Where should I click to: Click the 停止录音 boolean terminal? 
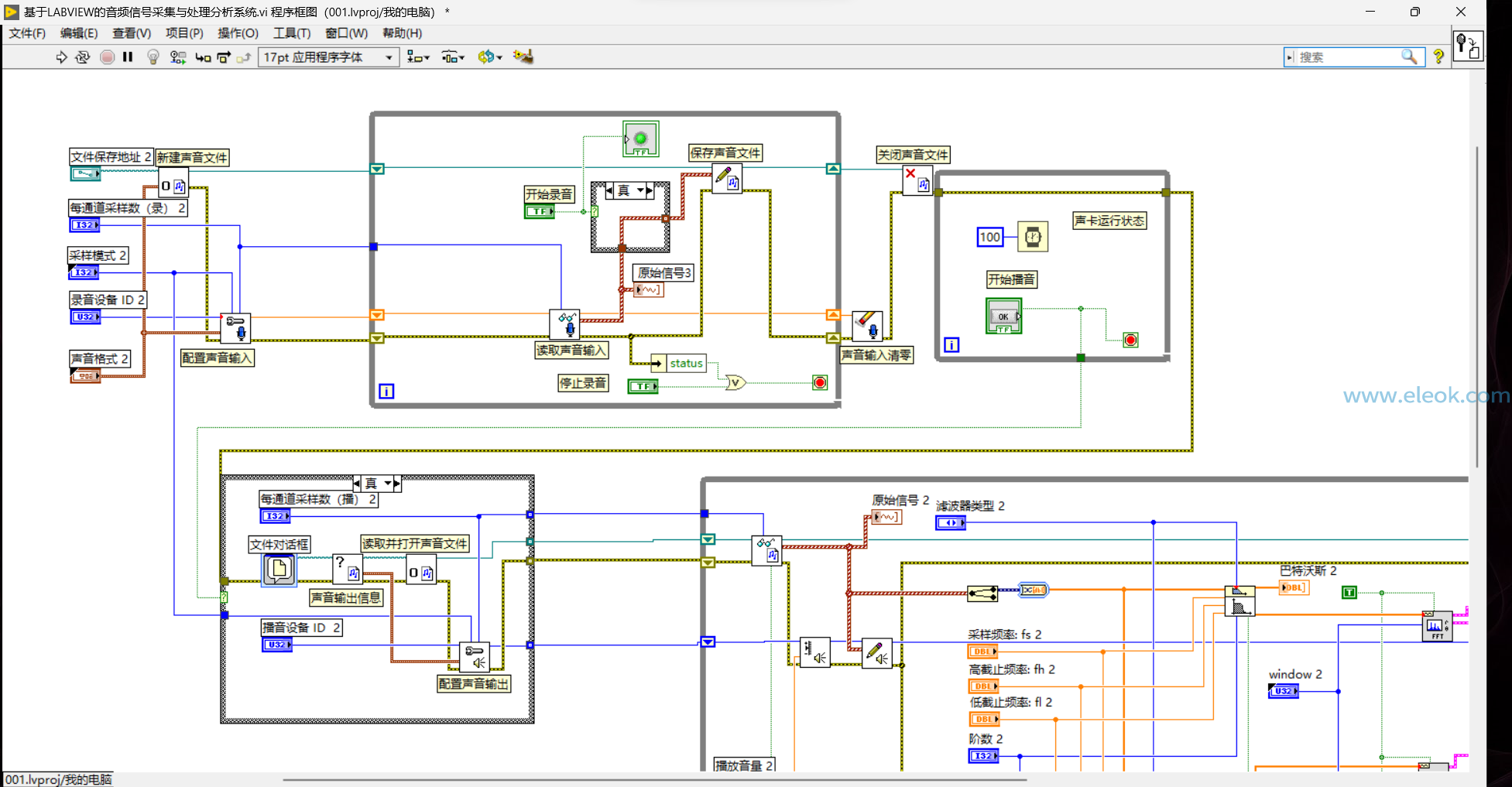click(x=643, y=386)
